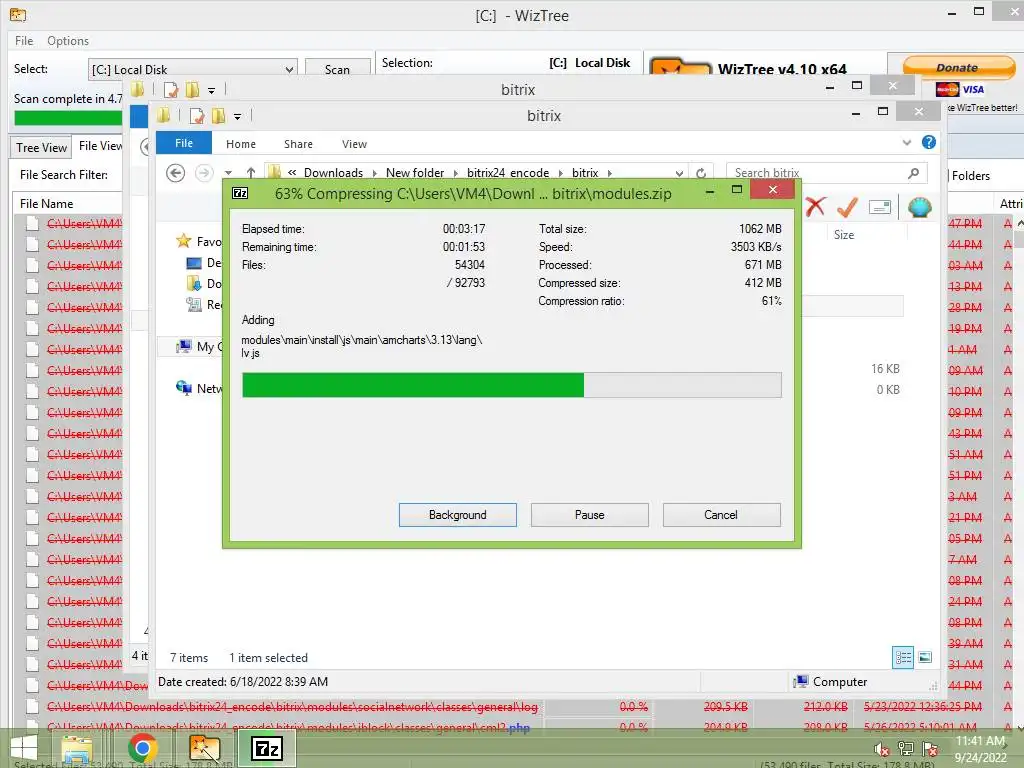Screen dimensions: 1024x768
Task: Click Properties icon in front bitrix title bar
Action: (x=197, y=116)
